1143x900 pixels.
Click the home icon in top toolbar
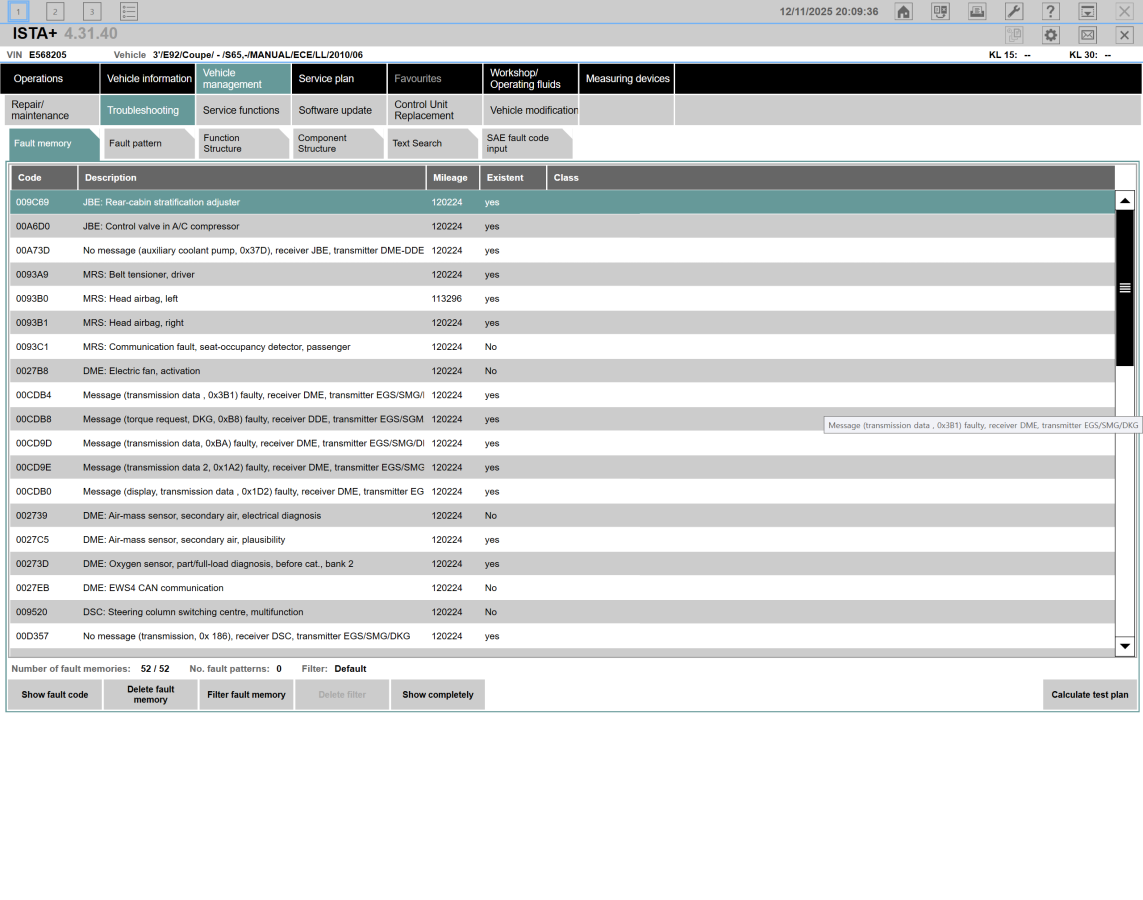(x=904, y=12)
